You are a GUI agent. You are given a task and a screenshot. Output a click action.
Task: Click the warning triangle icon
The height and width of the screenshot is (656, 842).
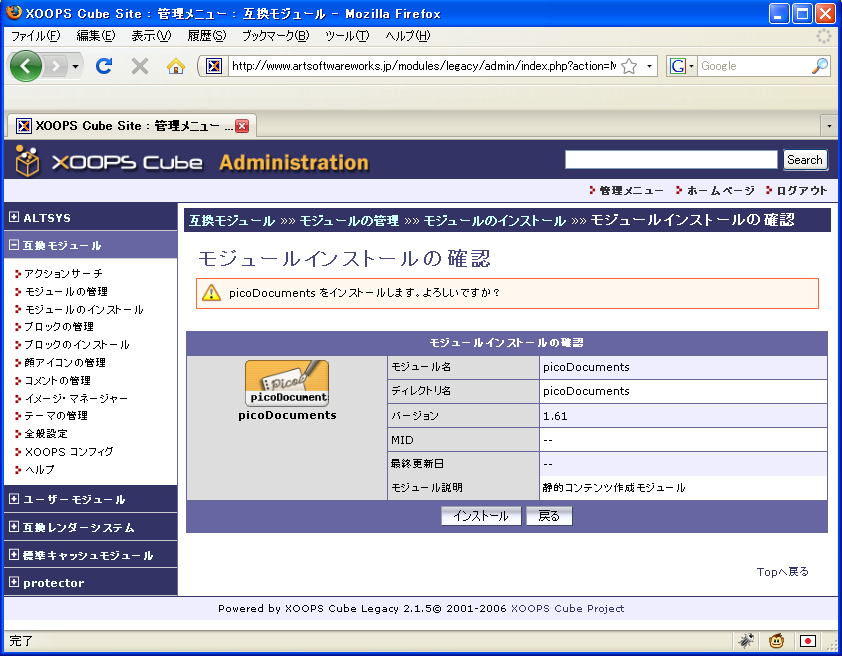212,293
